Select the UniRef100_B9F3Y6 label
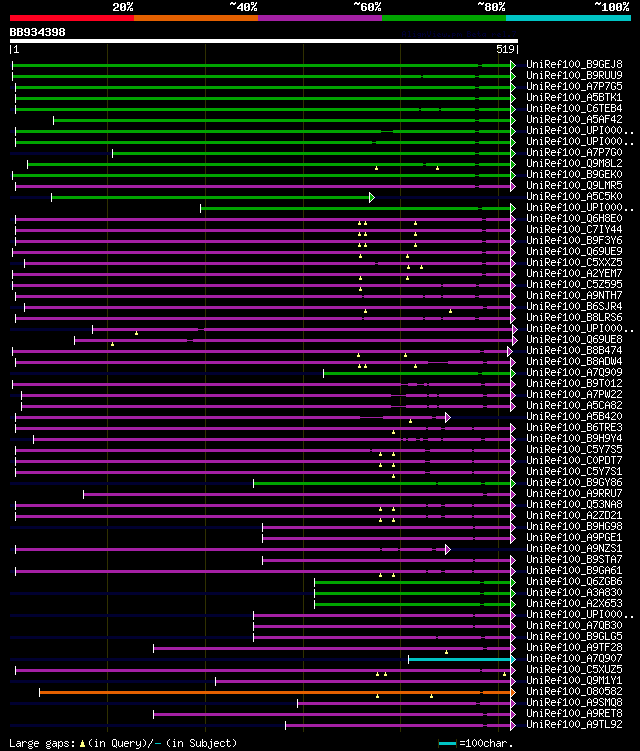Viewport: 640px width, 751px height. [x=574, y=240]
